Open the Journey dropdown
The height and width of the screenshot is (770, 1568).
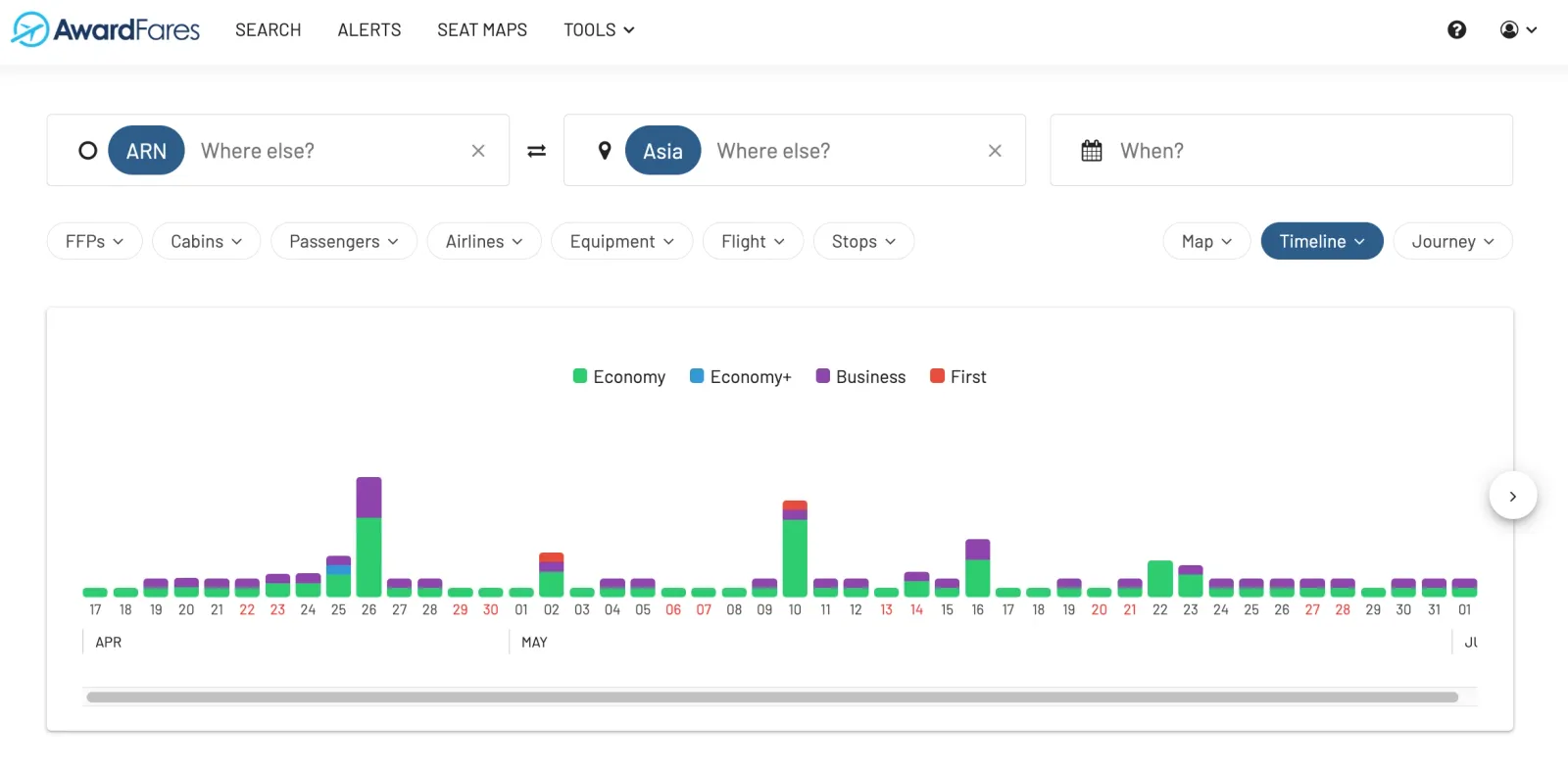(x=1452, y=241)
